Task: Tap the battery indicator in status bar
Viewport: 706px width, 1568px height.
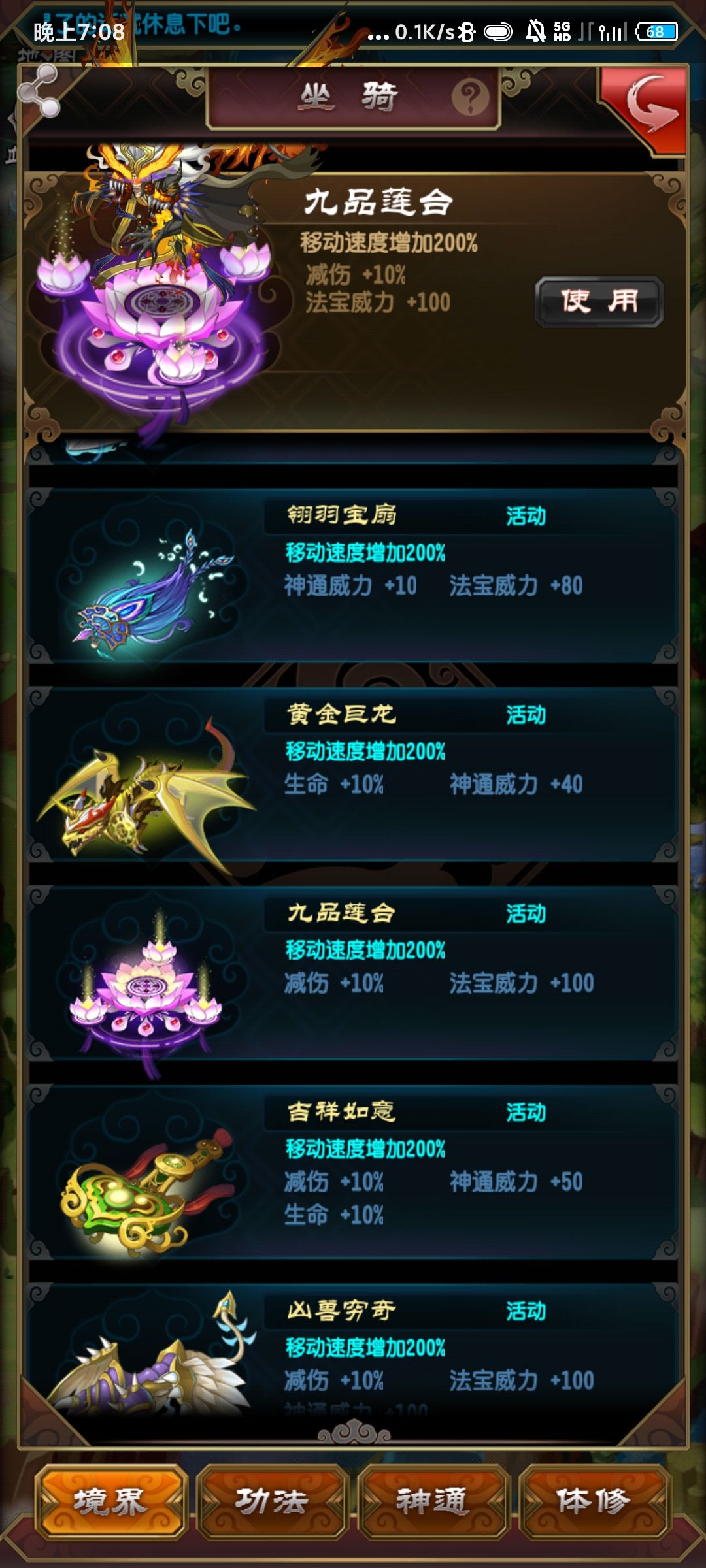Action: click(656, 31)
